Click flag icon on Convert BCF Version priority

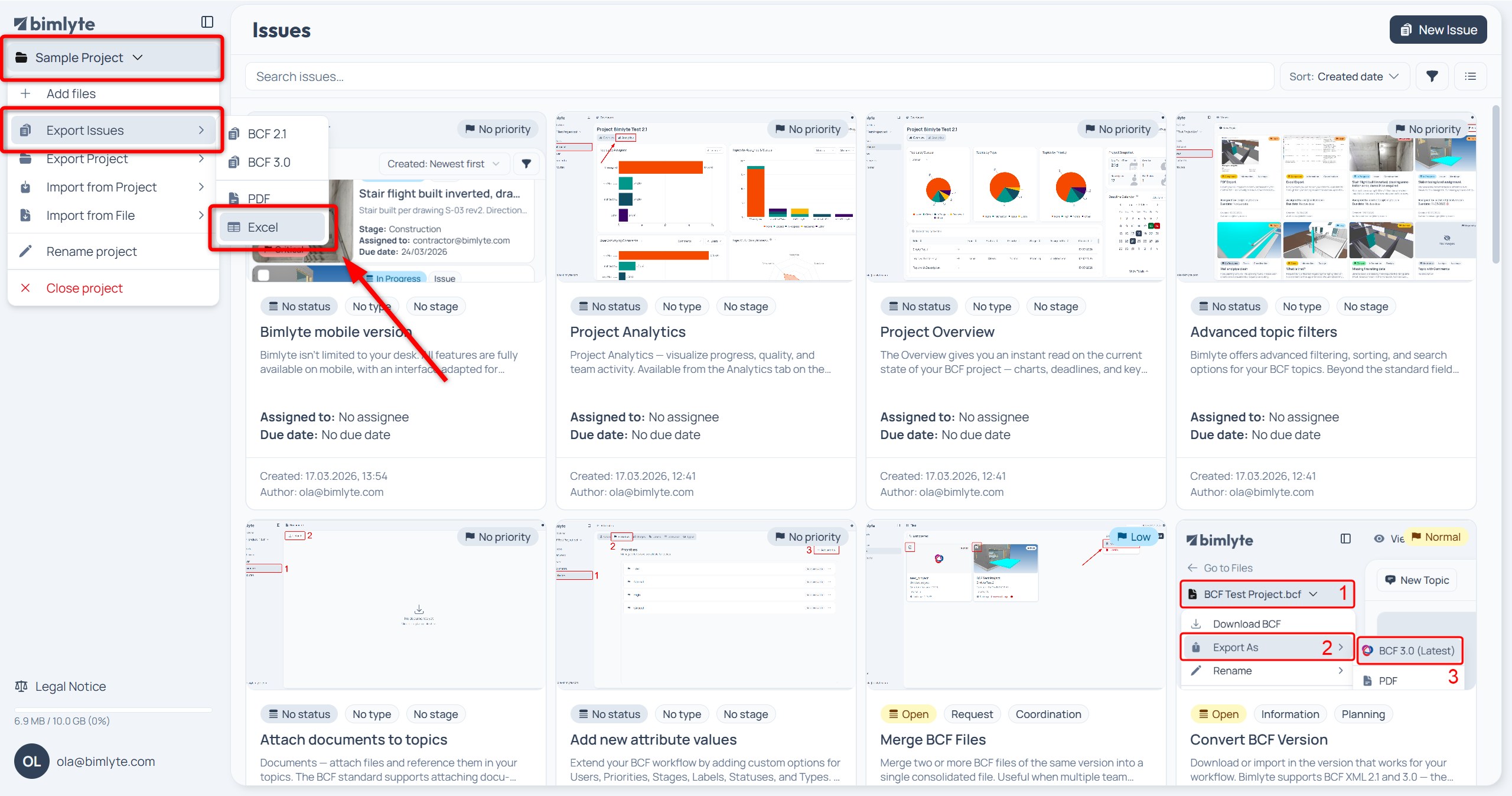1416,537
